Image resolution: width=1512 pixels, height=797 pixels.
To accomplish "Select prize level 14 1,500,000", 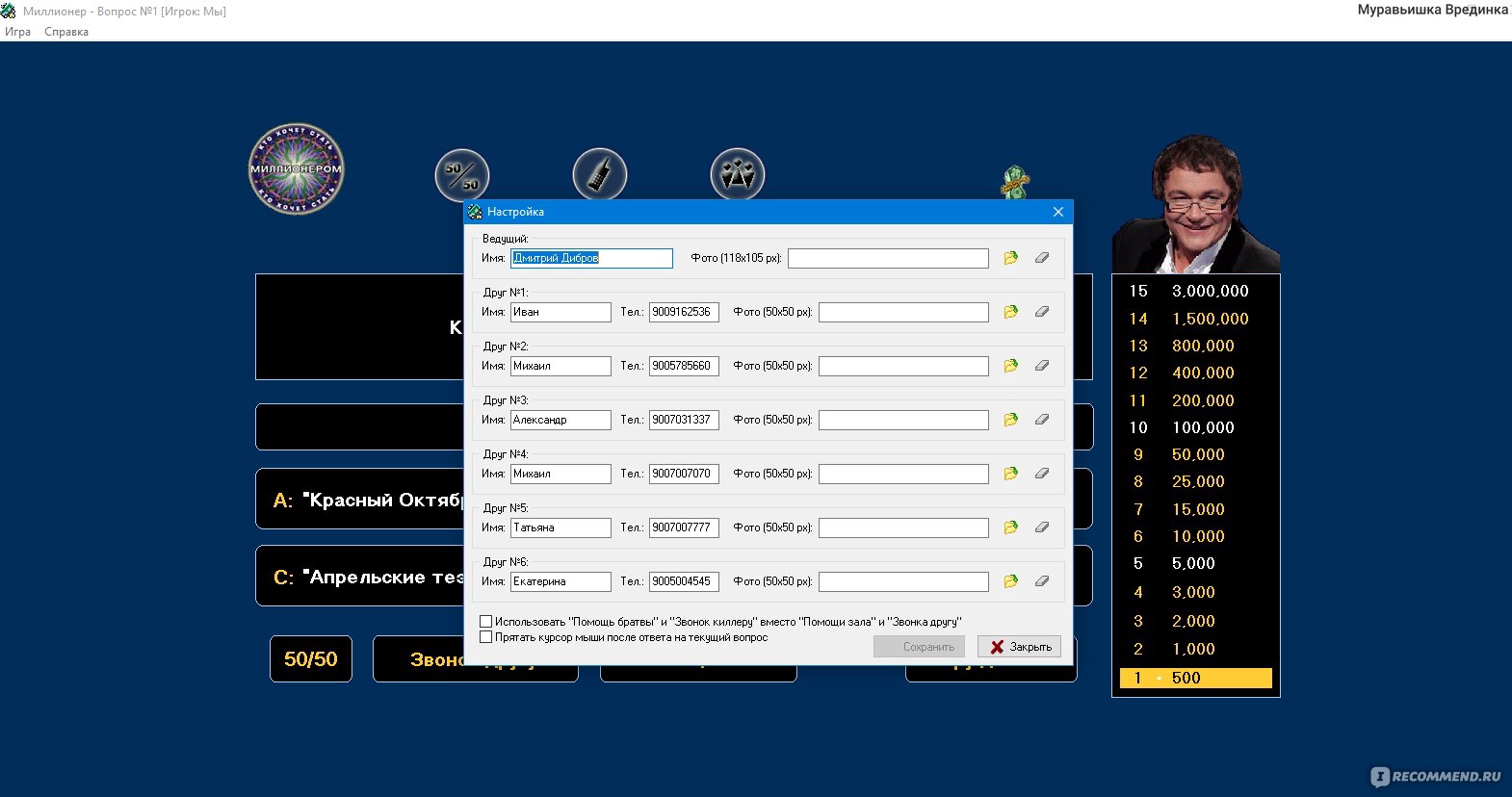I will [1195, 319].
